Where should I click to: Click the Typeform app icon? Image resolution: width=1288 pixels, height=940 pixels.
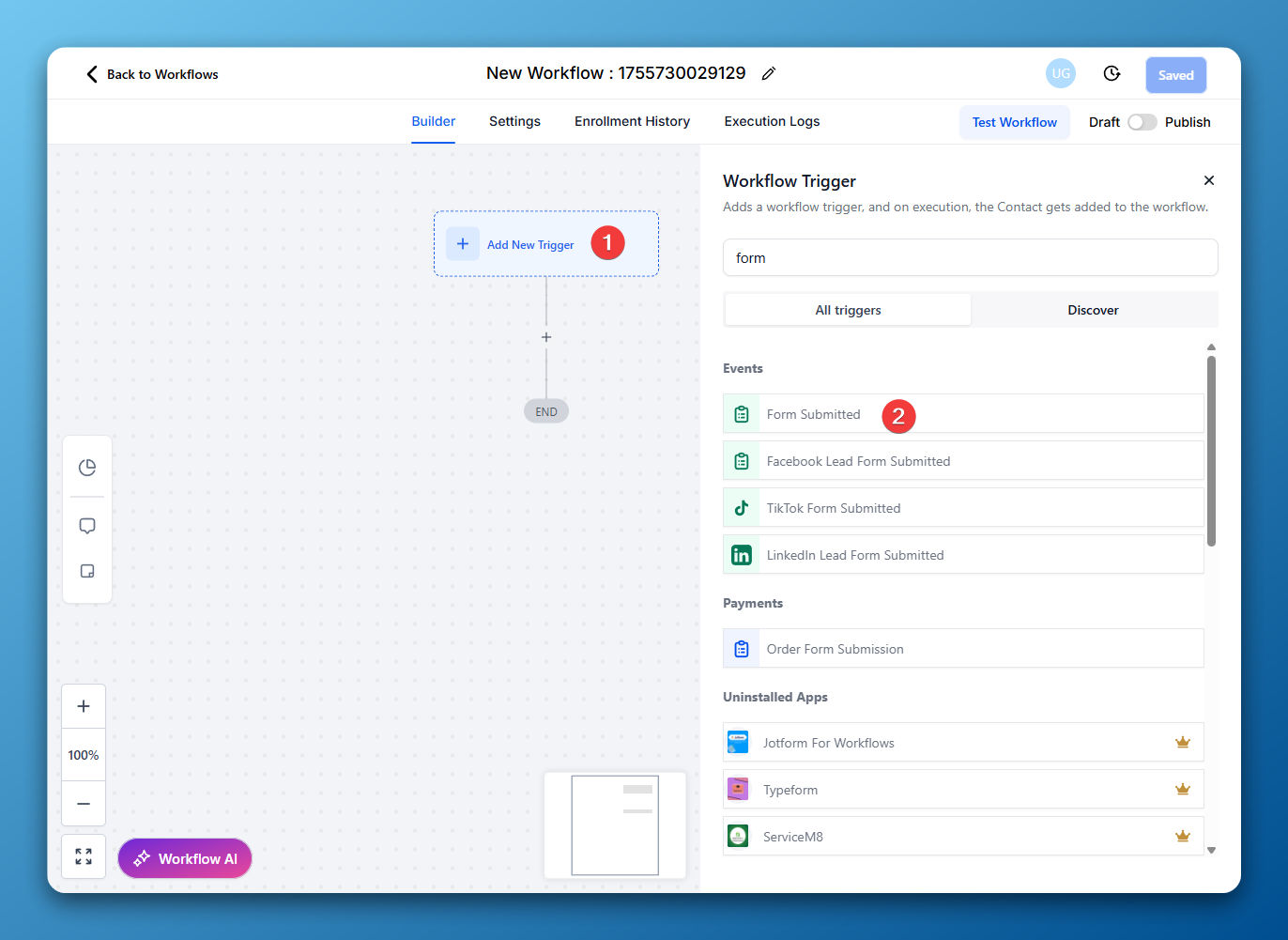click(x=738, y=790)
